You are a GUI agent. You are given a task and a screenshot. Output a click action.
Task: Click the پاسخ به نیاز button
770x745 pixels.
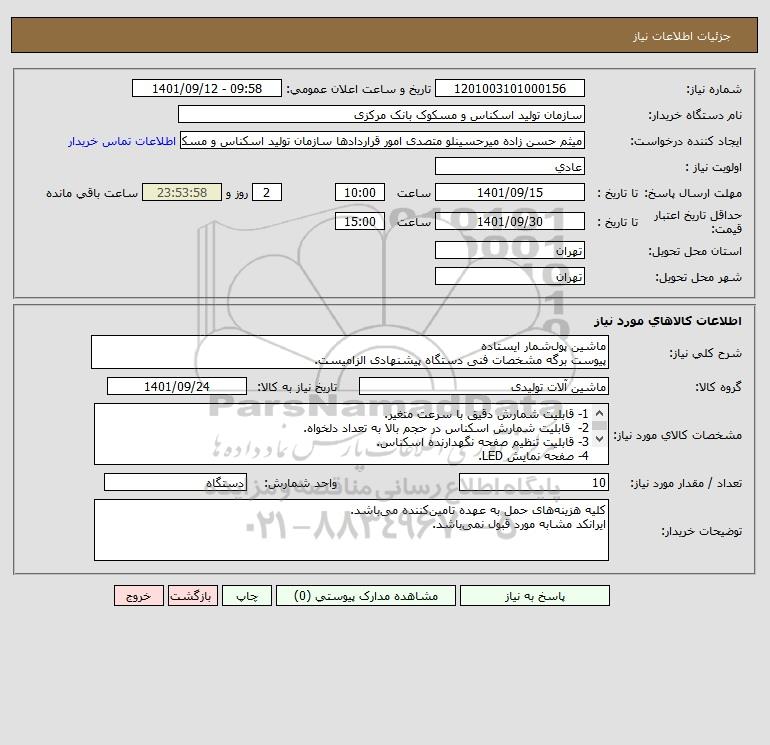[x=535, y=596]
